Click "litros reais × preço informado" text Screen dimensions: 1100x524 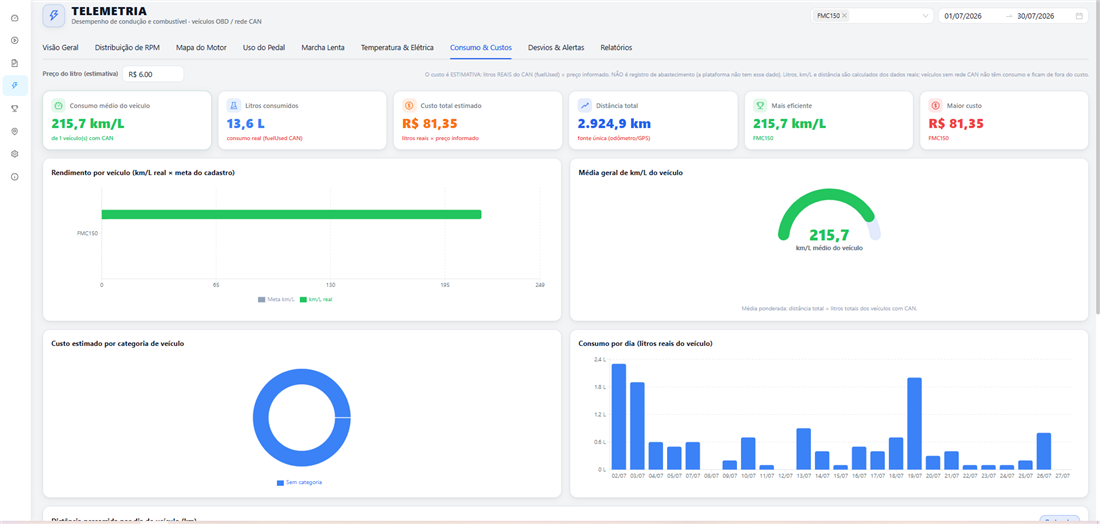pyautogui.click(x=441, y=139)
